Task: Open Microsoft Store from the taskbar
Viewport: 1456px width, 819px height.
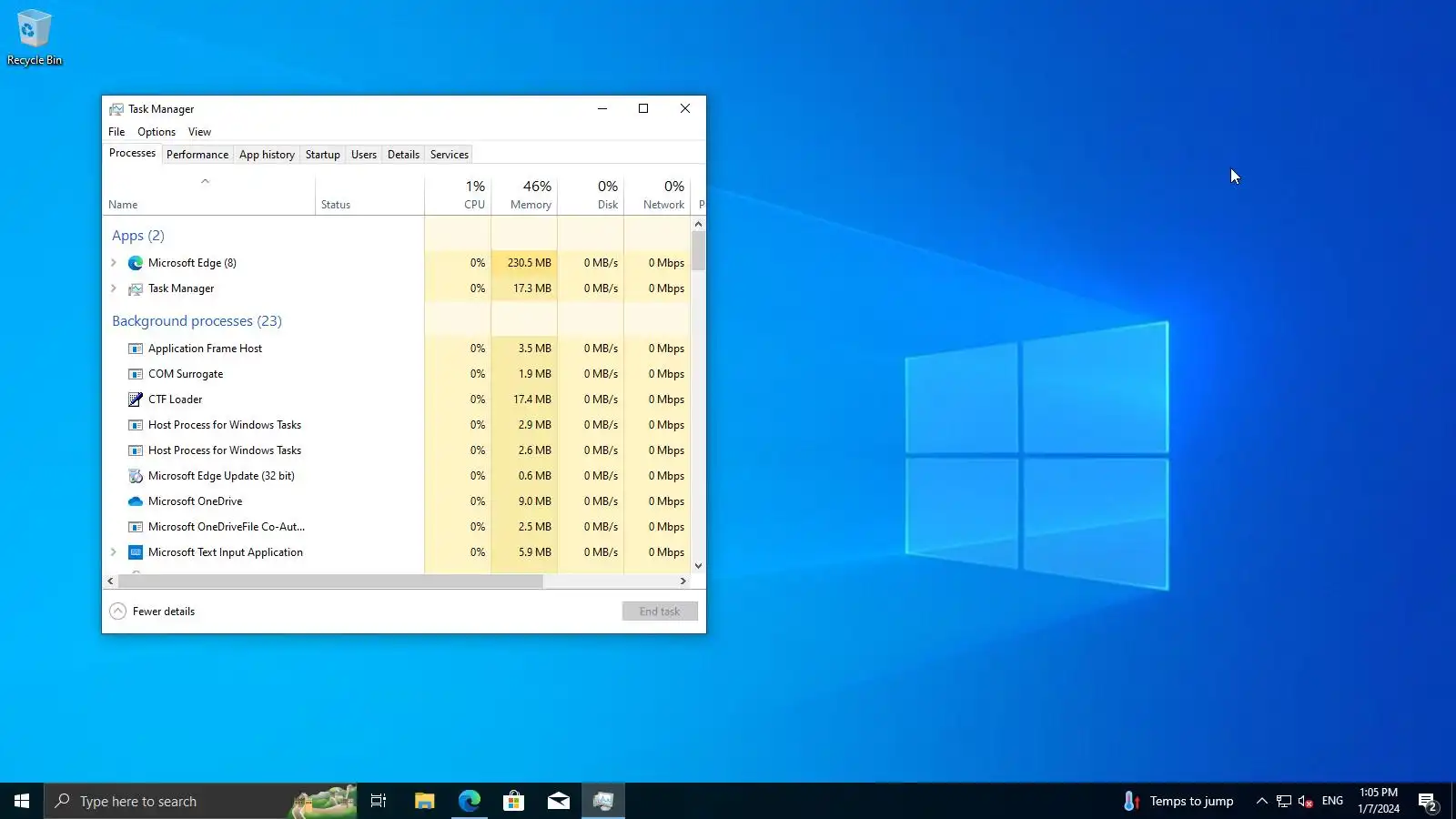Action: pyautogui.click(x=513, y=801)
